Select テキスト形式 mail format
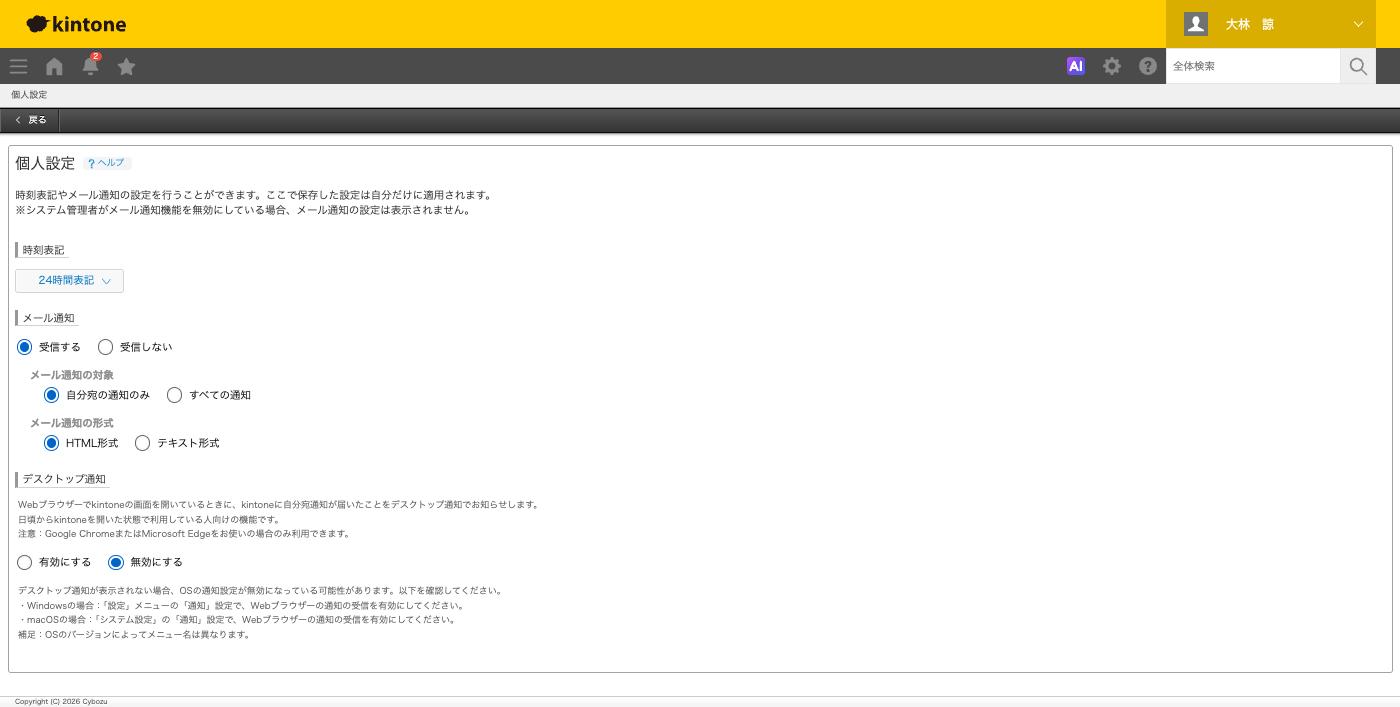Image resolution: width=1400 pixels, height=707 pixels. click(x=142, y=443)
